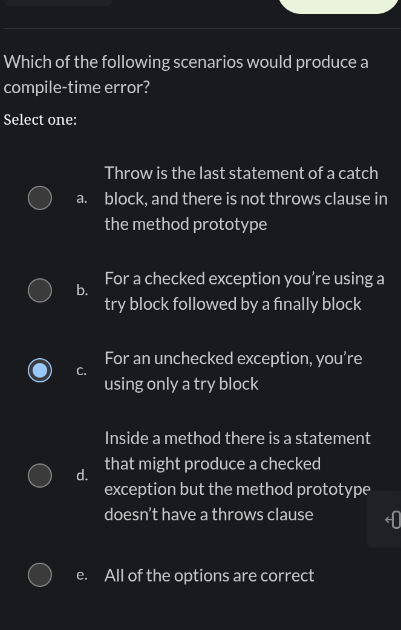Click the letter label 'a.'
This screenshot has height=630, width=401.
click(82, 198)
